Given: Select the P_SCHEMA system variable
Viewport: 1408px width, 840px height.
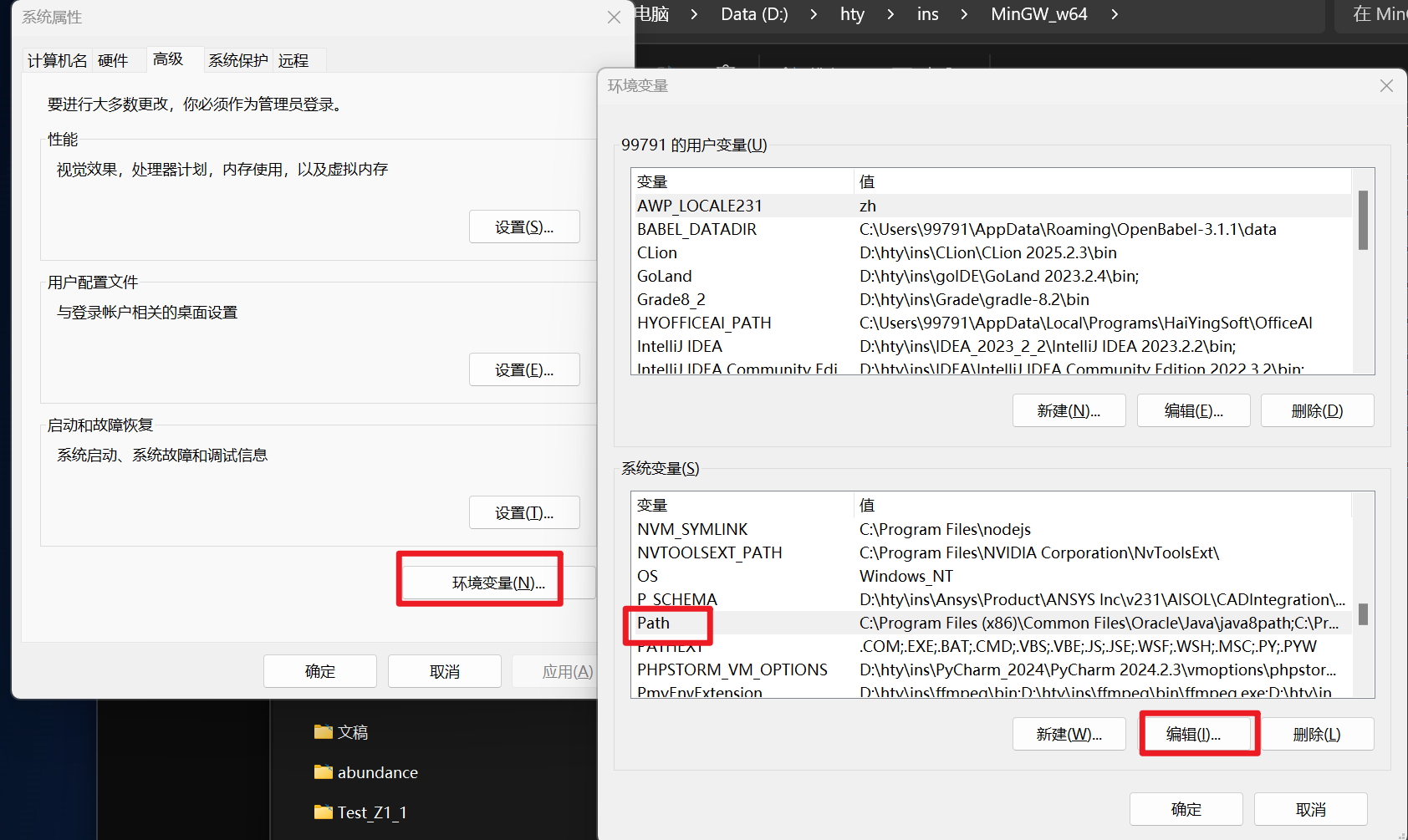Looking at the screenshot, I should point(991,599).
